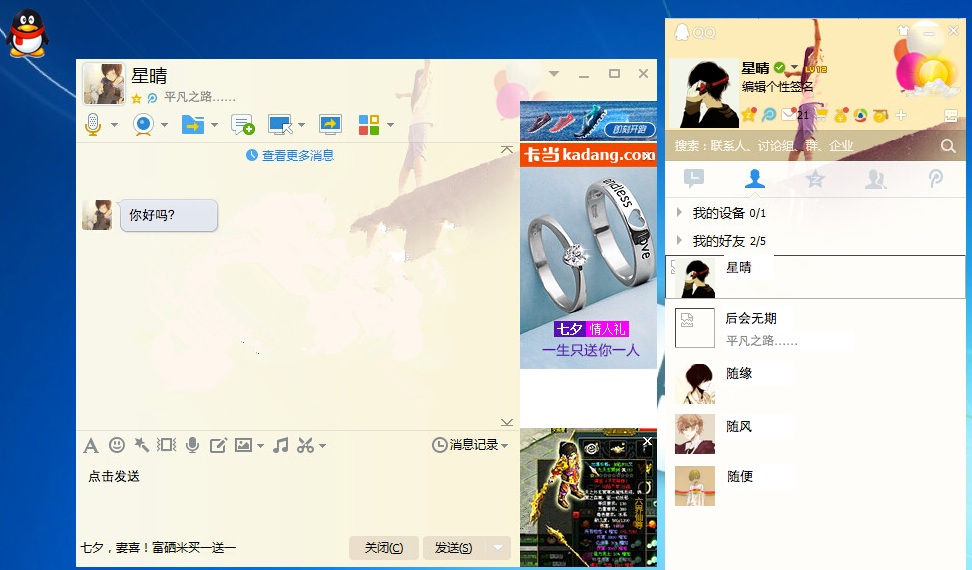The image size is (972, 570).
Task: Open send file options dropdown arrow
Action: (x=214, y=125)
